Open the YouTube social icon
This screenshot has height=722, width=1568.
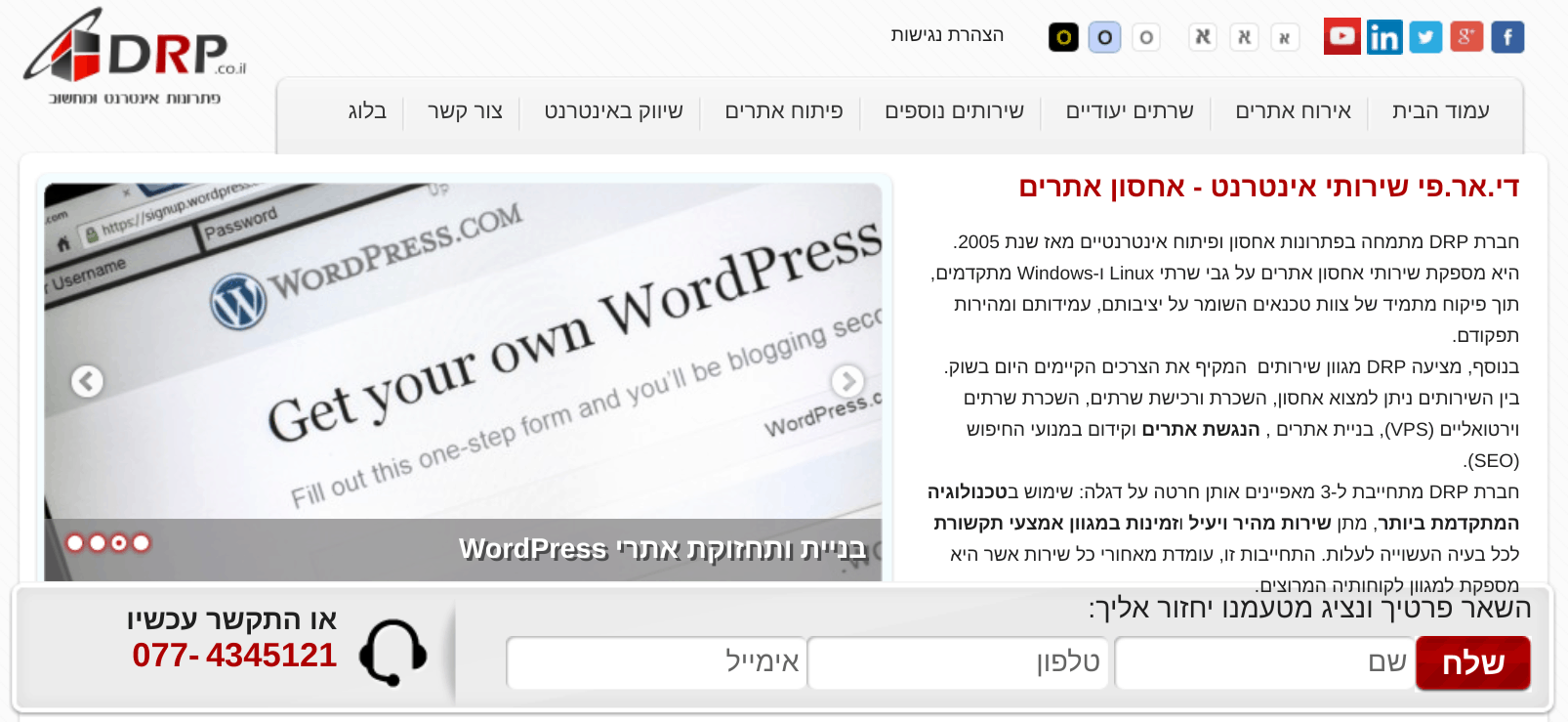(x=1342, y=36)
